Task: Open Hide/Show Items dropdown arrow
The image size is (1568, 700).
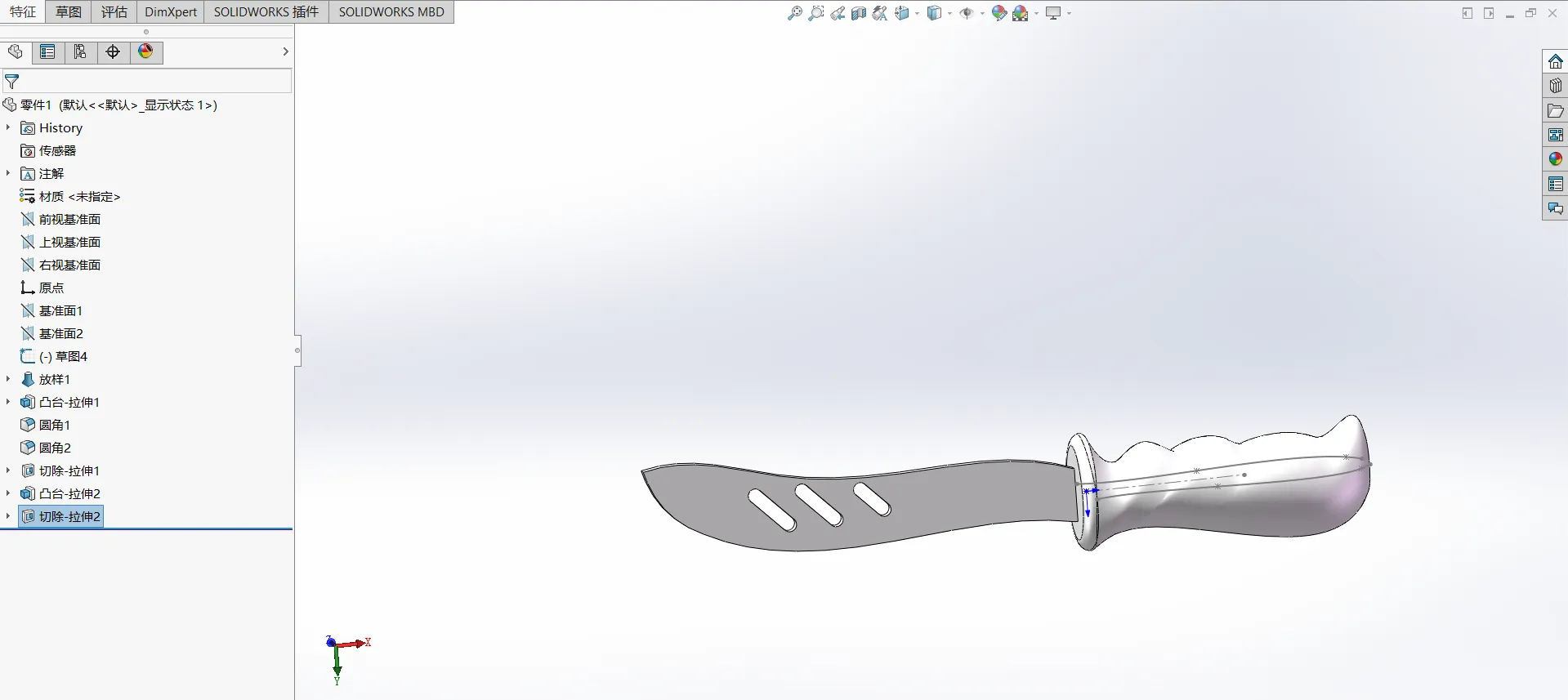Action: 981,13
